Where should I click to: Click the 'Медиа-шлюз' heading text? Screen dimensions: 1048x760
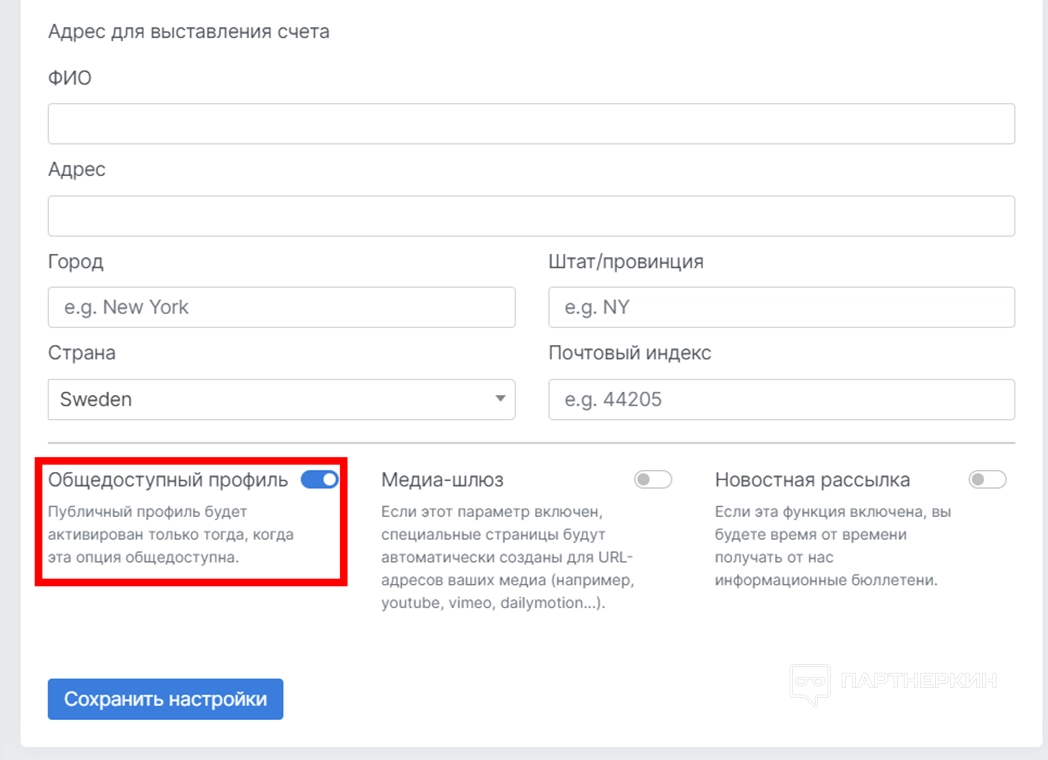pyautogui.click(x=442, y=480)
